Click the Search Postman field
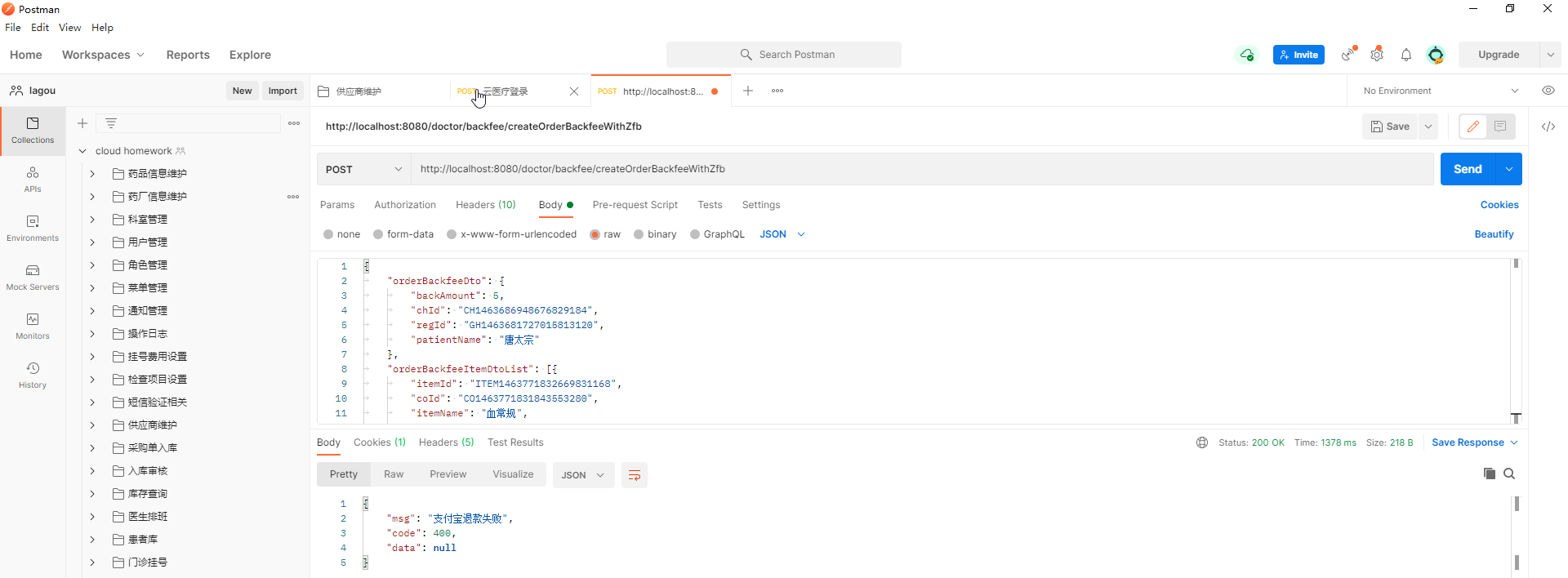 pos(784,55)
